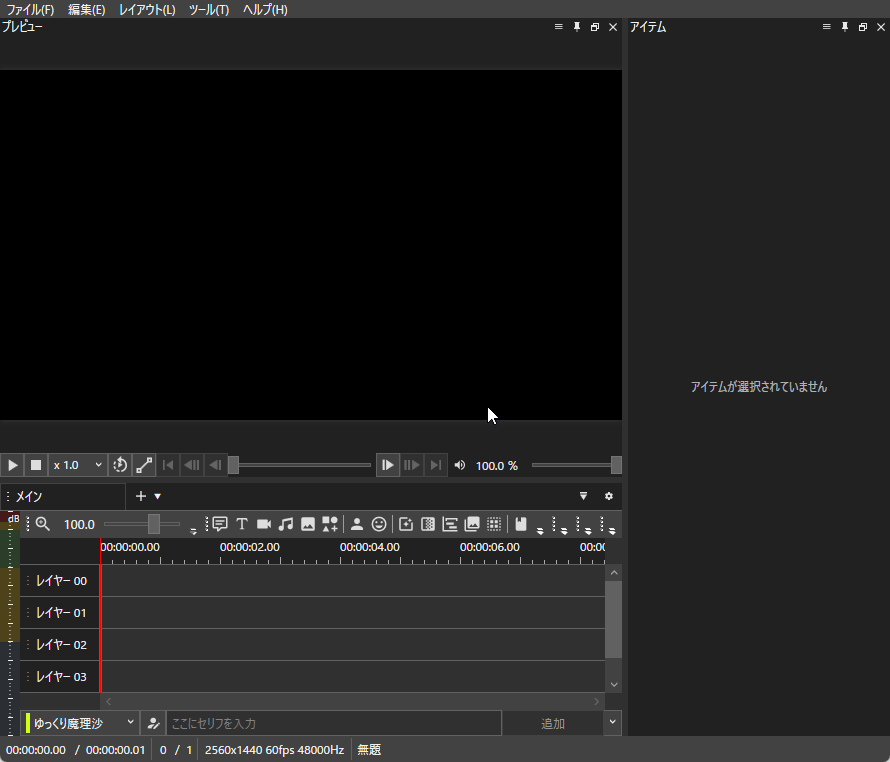
Task: Open the playback speed x1.0 dropdown
Action: (x=77, y=464)
